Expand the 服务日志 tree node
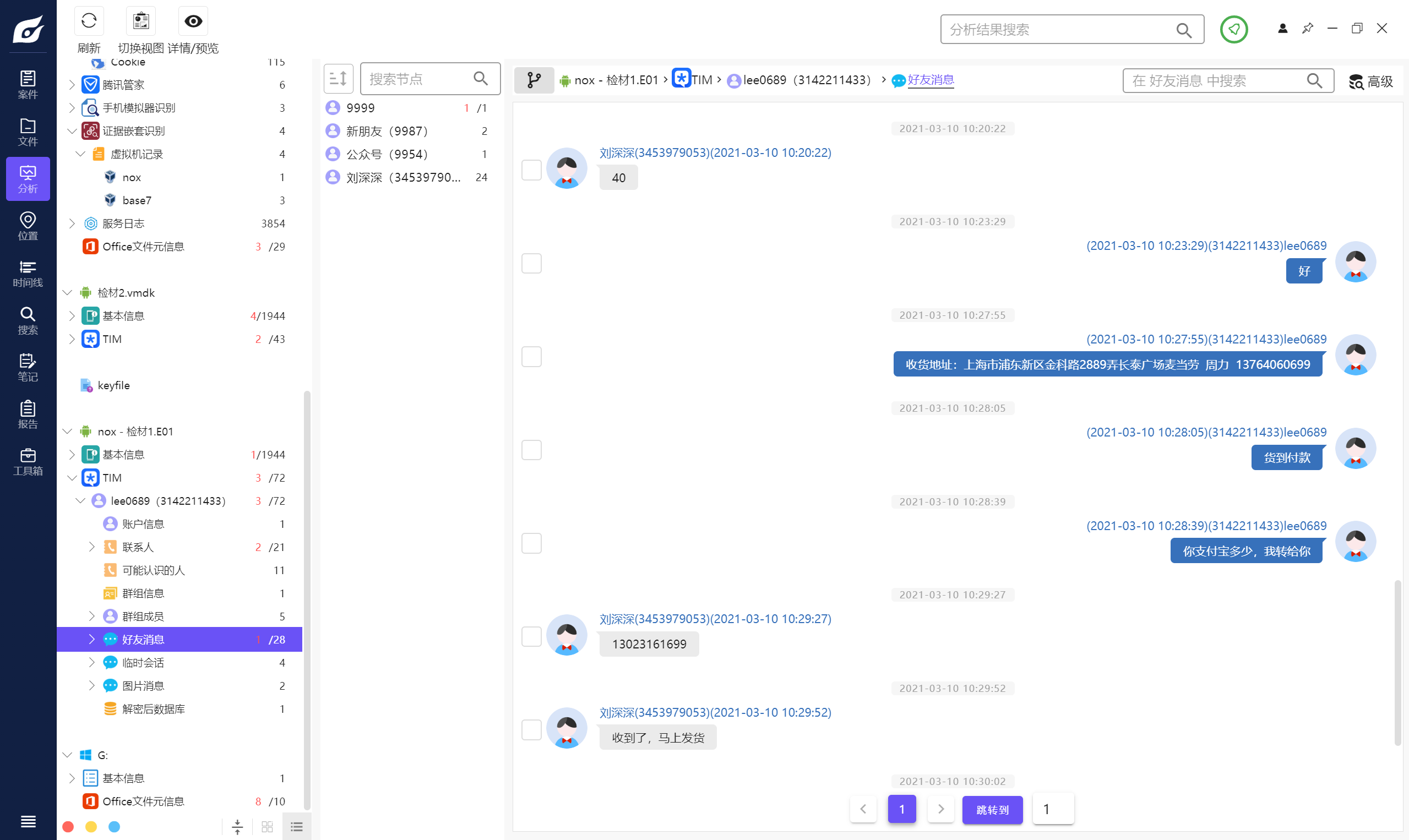This screenshot has height=840, width=1409. click(x=72, y=223)
